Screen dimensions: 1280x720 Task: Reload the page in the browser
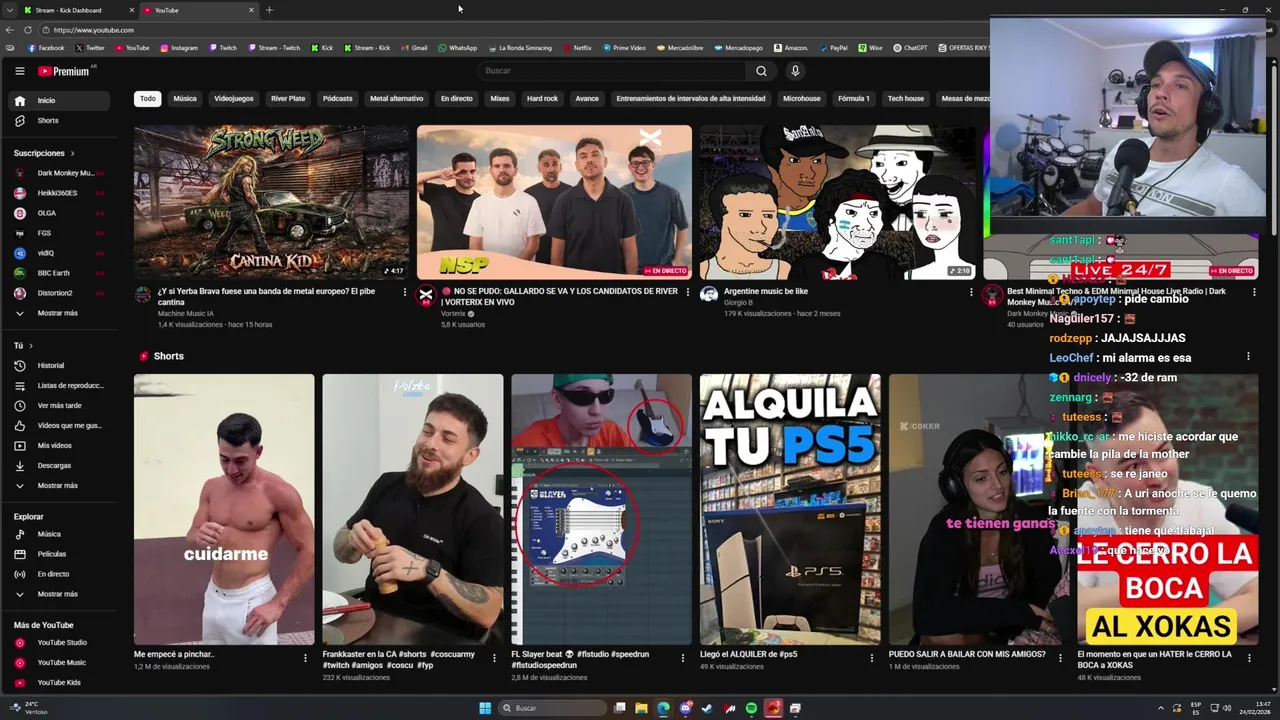click(29, 30)
